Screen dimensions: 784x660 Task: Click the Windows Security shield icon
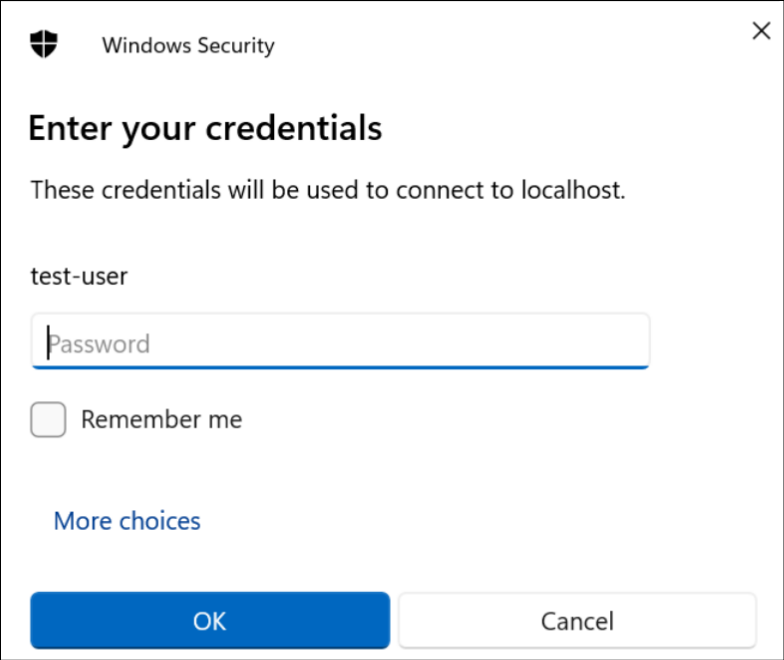[x=44, y=44]
